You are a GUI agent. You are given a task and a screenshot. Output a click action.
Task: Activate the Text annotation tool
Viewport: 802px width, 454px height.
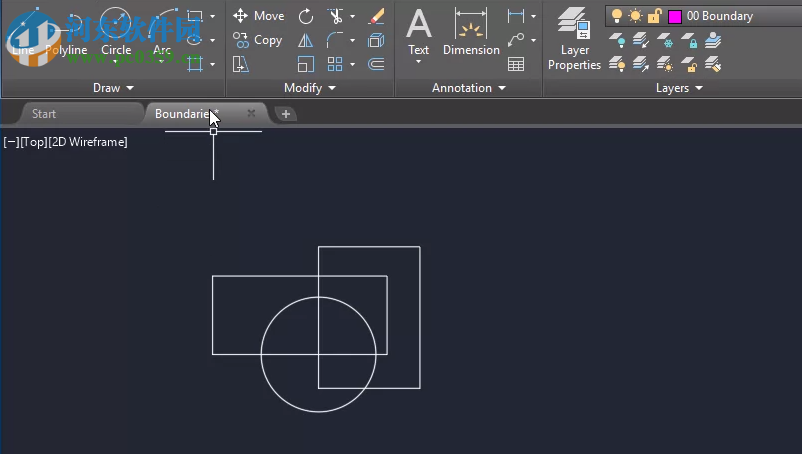[x=418, y=31]
